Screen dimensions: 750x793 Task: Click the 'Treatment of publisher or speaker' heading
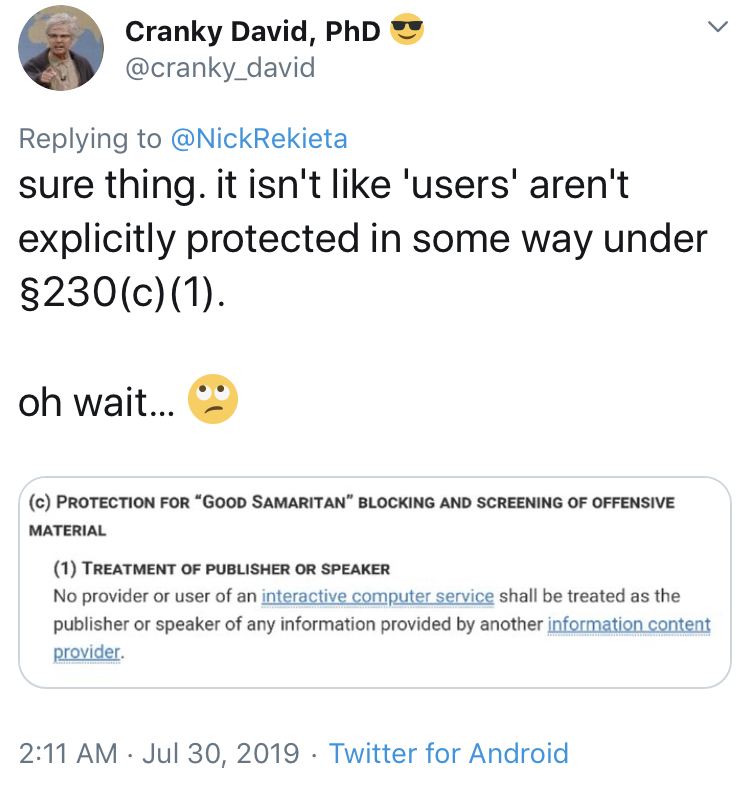point(222,568)
